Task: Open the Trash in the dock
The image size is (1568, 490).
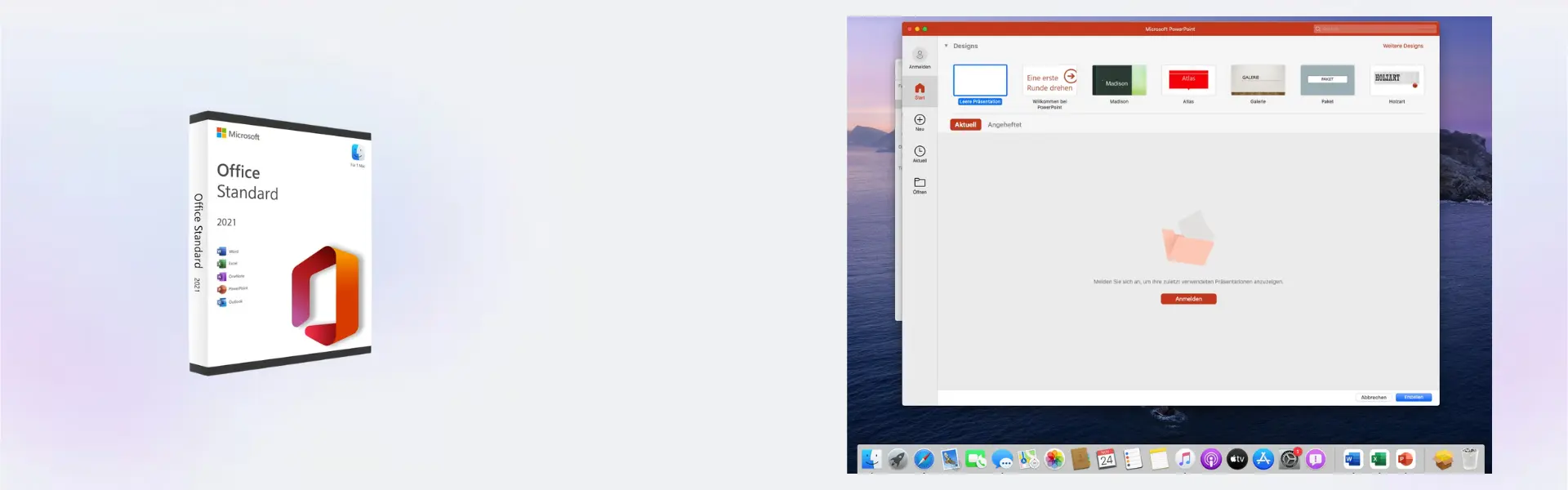Action: (x=1469, y=460)
